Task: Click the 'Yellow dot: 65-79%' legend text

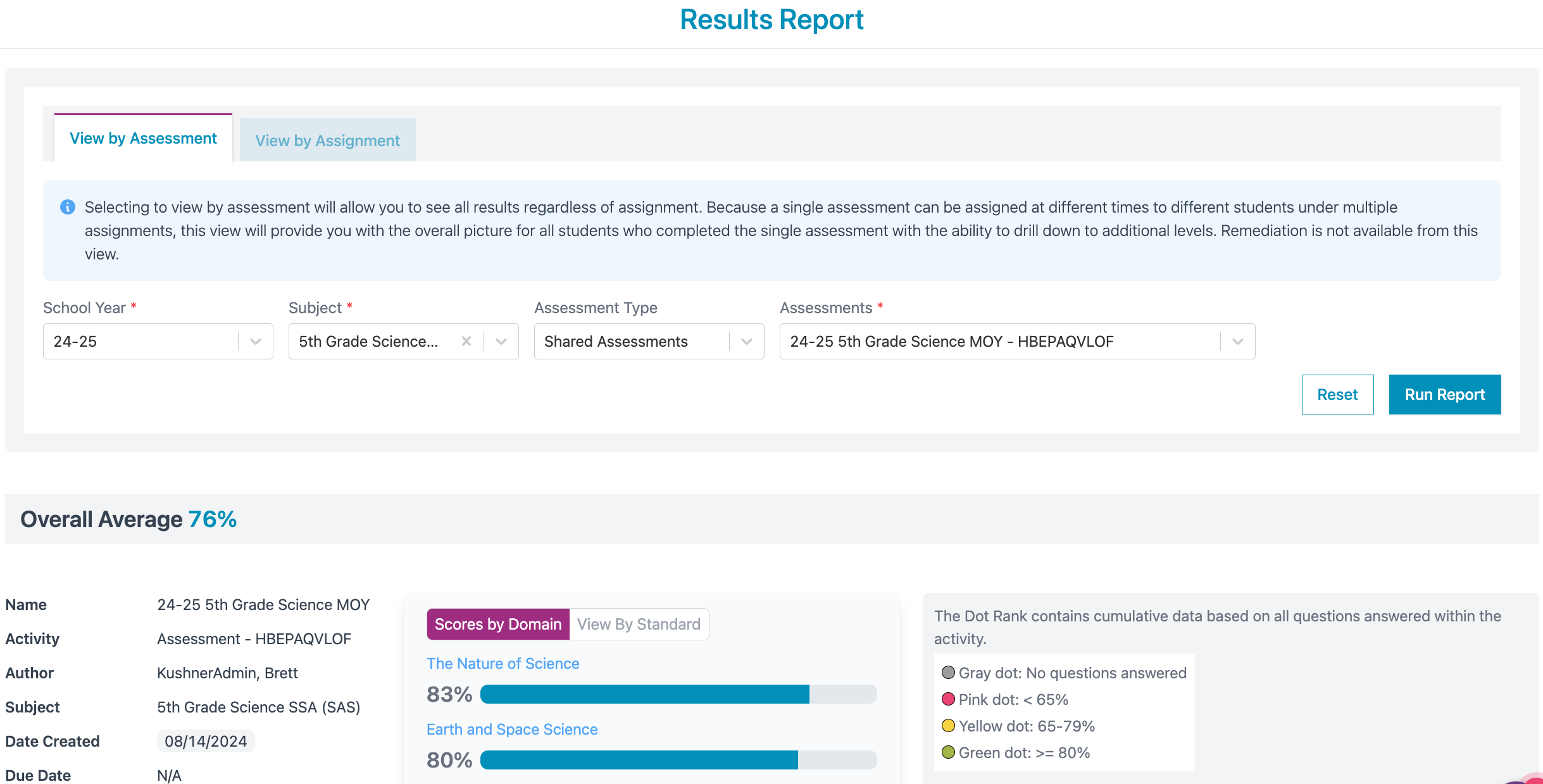Action: pos(1027,726)
